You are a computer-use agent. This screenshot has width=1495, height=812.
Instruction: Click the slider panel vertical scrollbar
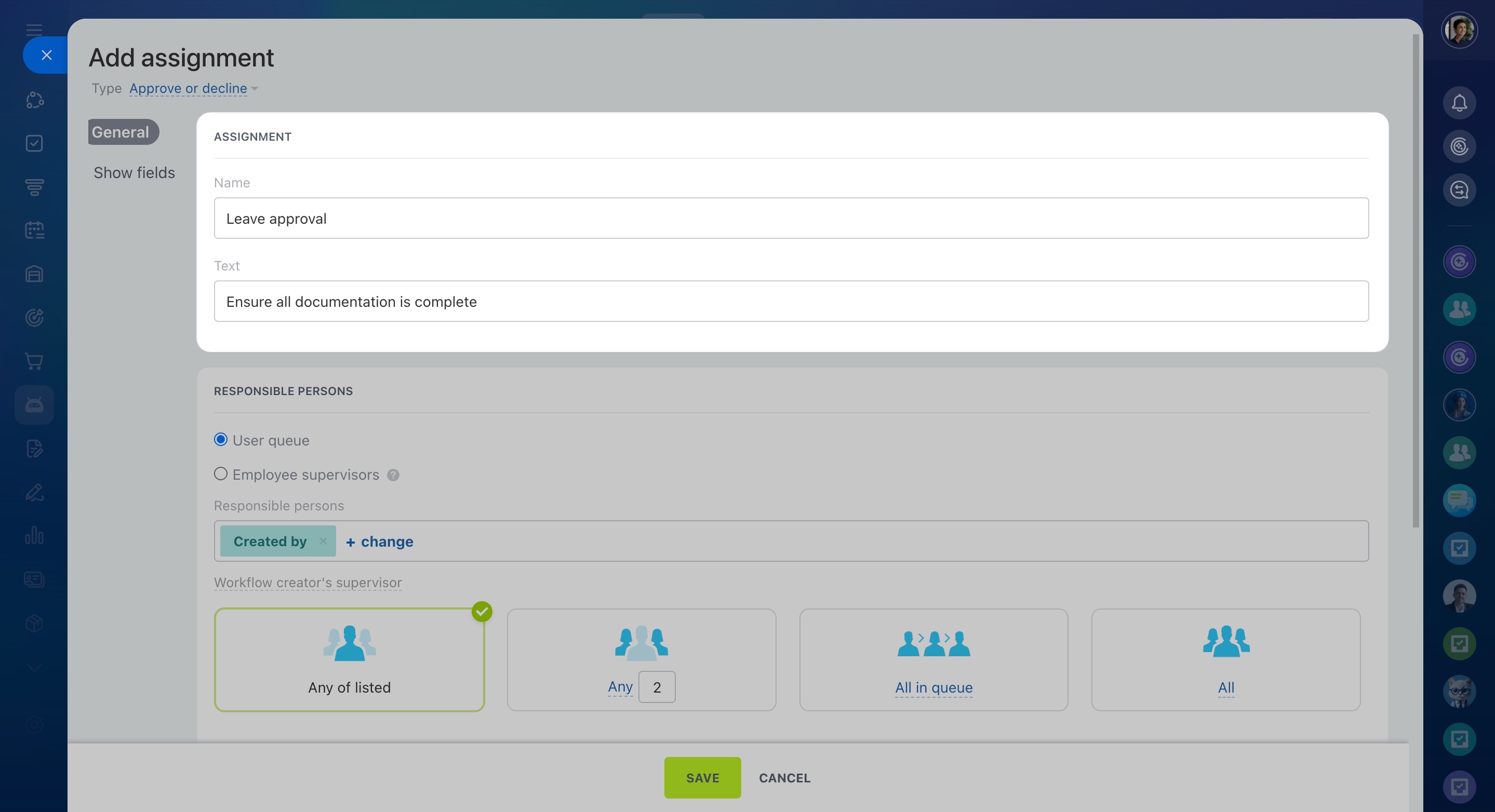coord(1416,281)
